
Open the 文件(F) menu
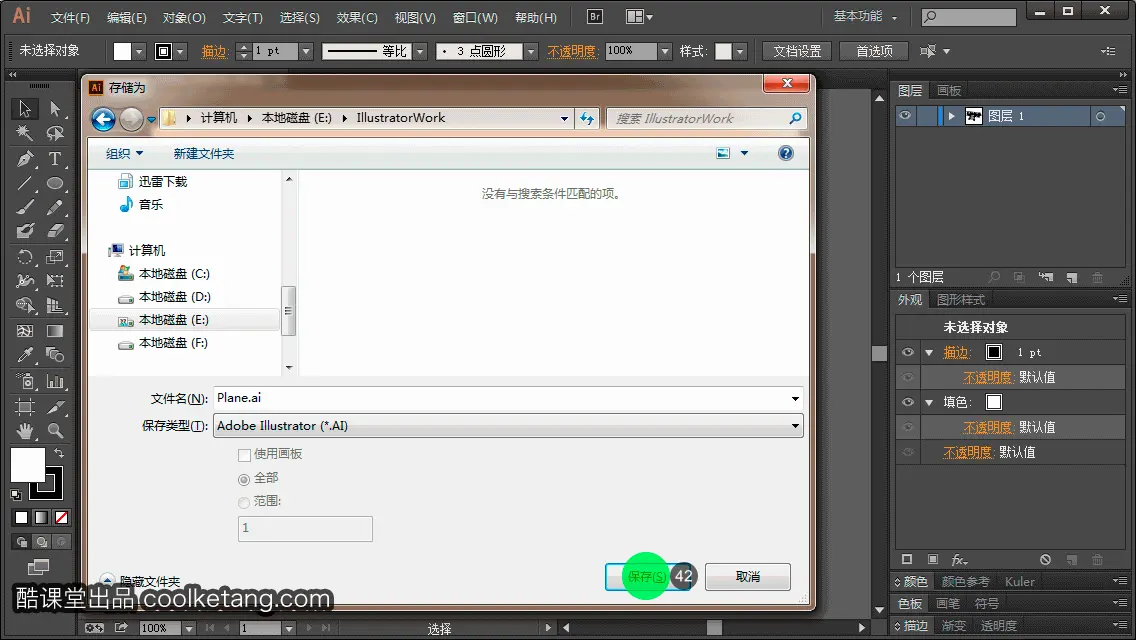click(x=70, y=17)
